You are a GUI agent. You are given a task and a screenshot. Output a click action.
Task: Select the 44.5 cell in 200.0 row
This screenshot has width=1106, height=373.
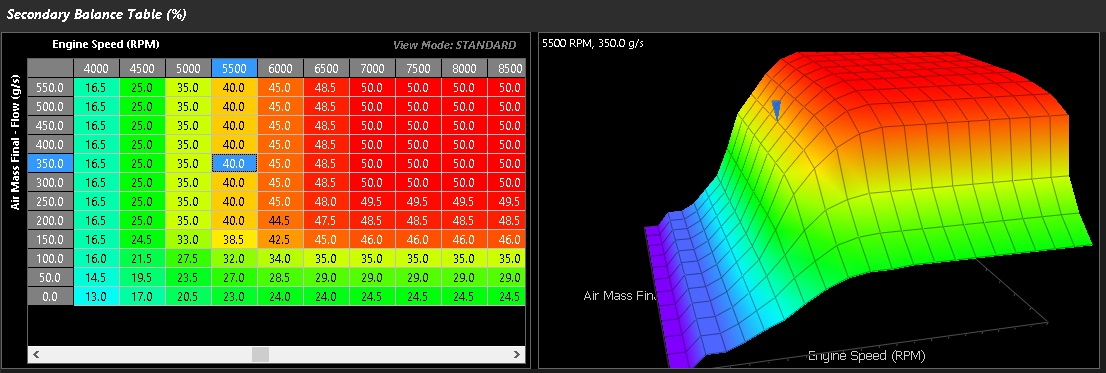click(281, 220)
